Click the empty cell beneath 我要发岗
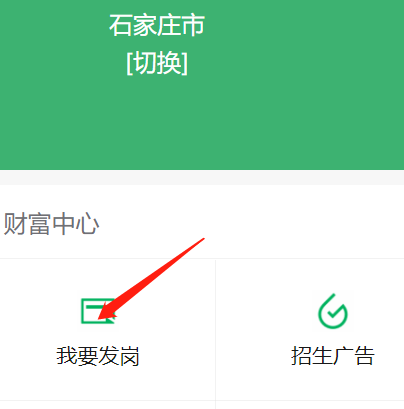This screenshot has width=404, height=409. [108, 405]
